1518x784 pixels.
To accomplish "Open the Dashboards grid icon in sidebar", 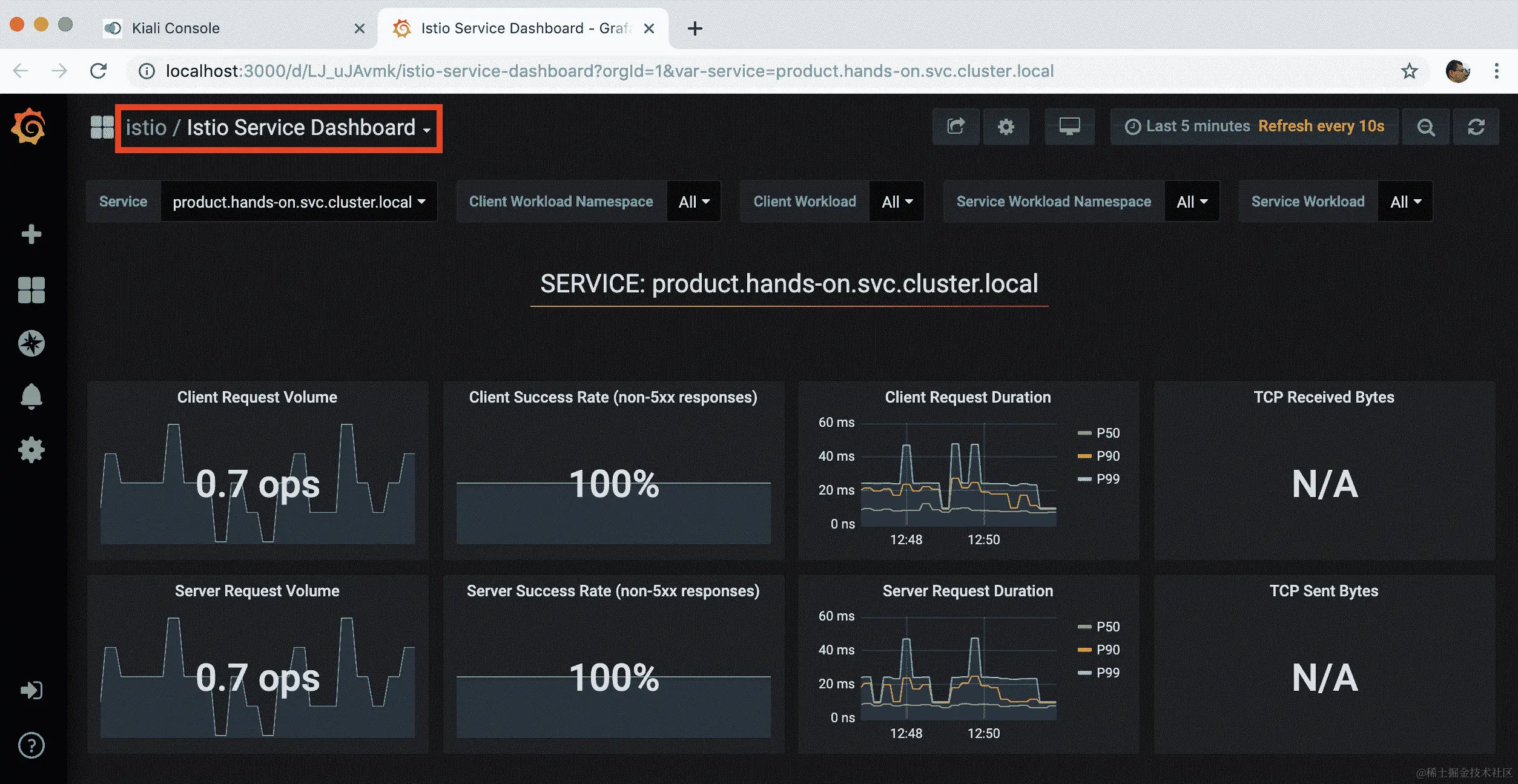I will [x=31, y=290].
